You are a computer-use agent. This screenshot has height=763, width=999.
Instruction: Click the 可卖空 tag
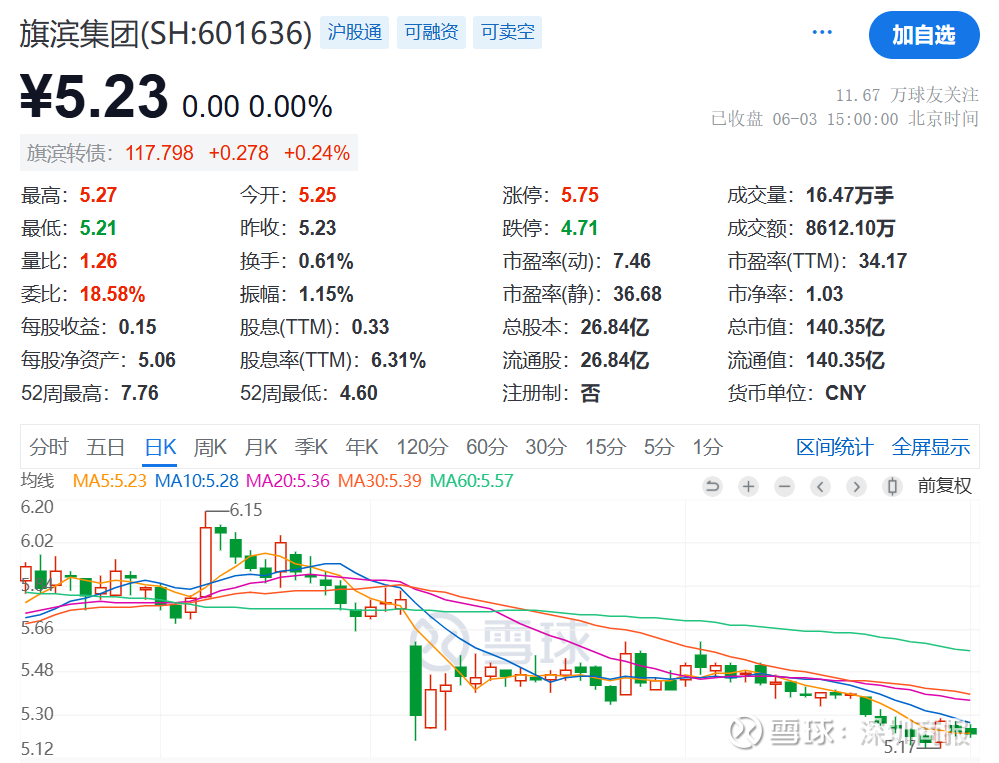tap(507, 32)
